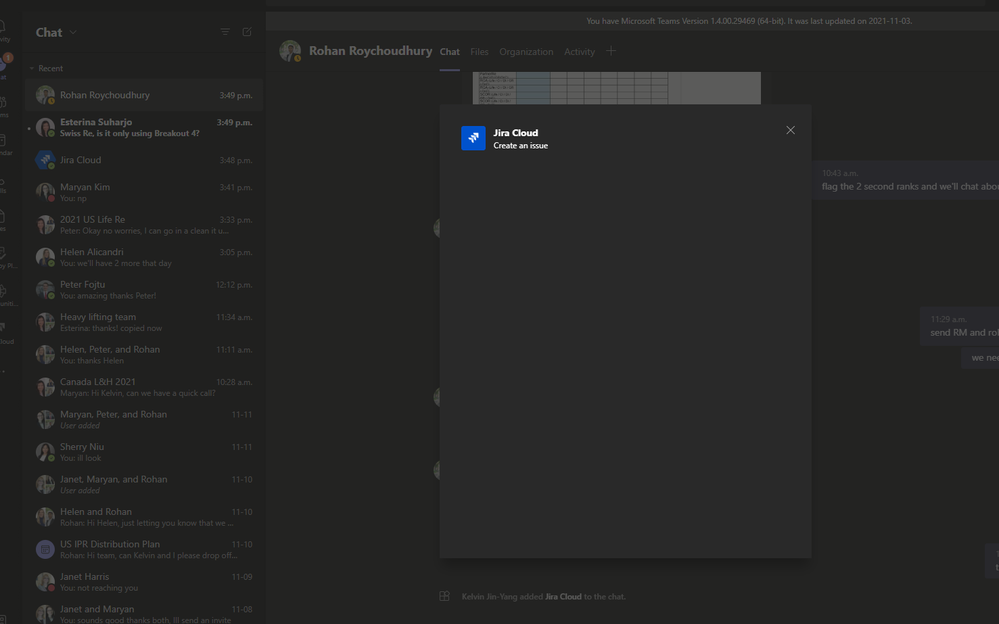Switch to the Chat tab
Image resolution: width=999 pixels, height=624 pixels.
450,52
